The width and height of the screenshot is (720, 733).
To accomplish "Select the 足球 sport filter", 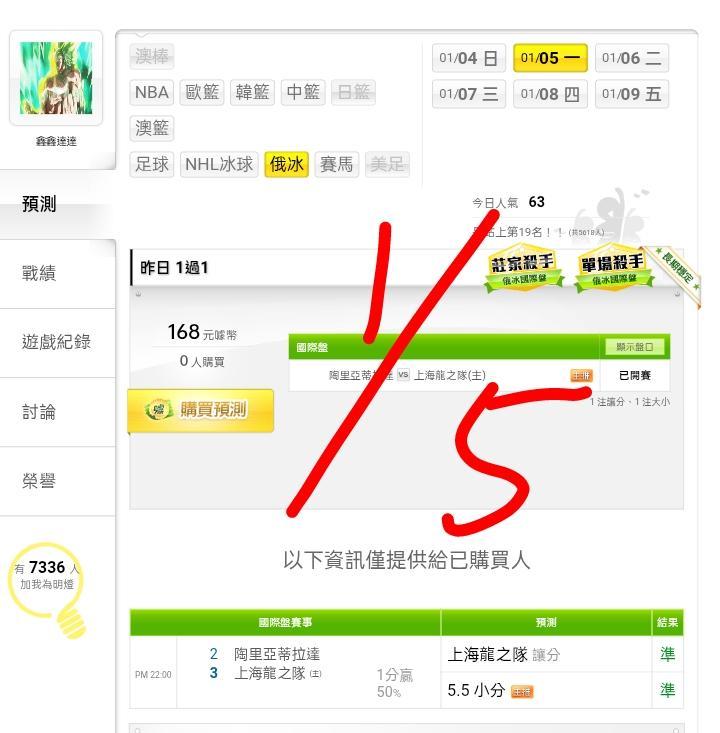I will point(151,164).
